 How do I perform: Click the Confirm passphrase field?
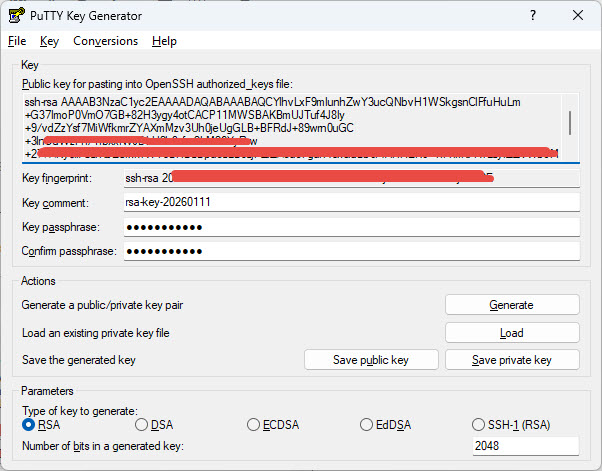tap(350, 250)
